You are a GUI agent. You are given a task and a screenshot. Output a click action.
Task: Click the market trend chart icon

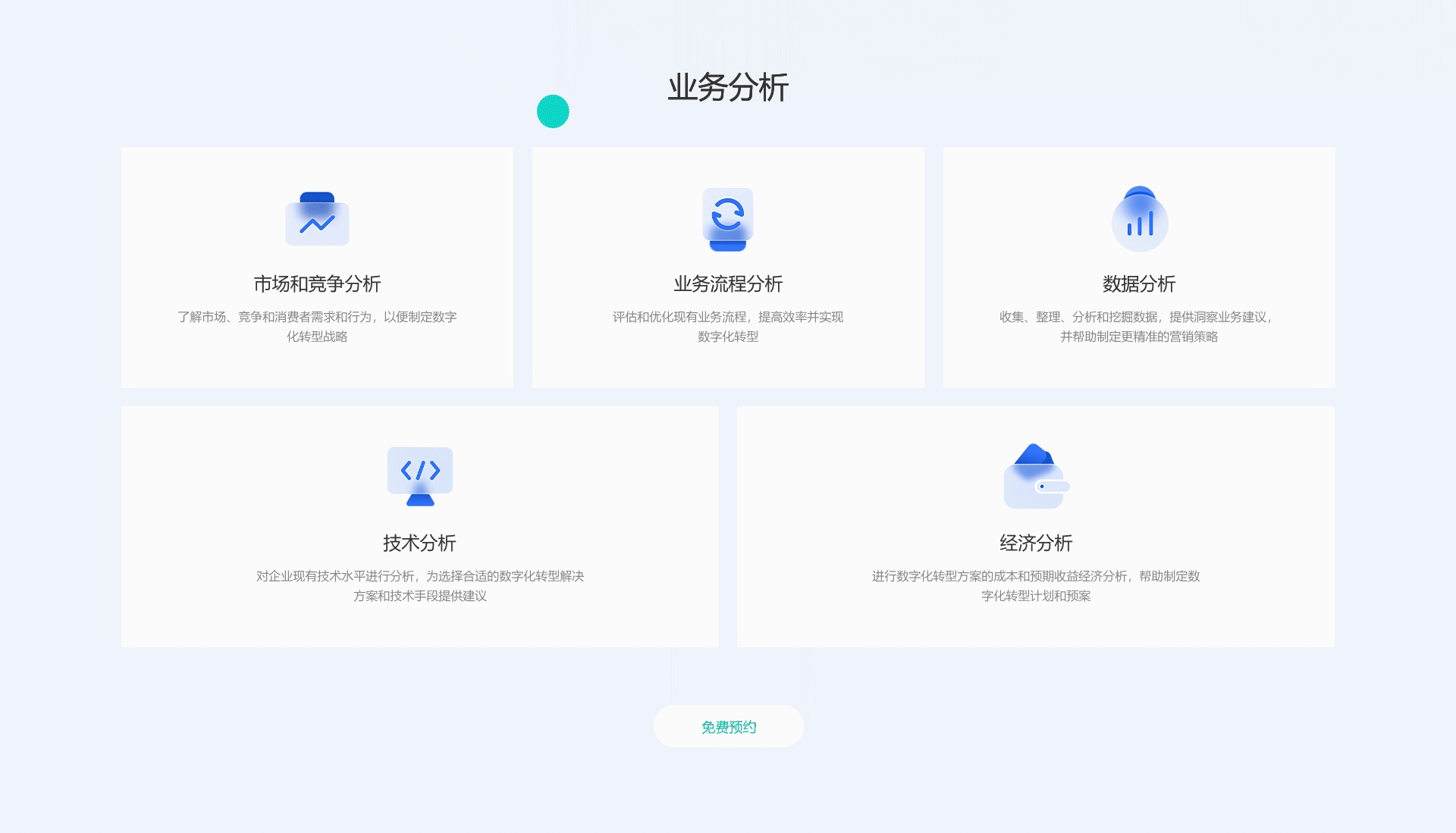click(x=317, y=219)
